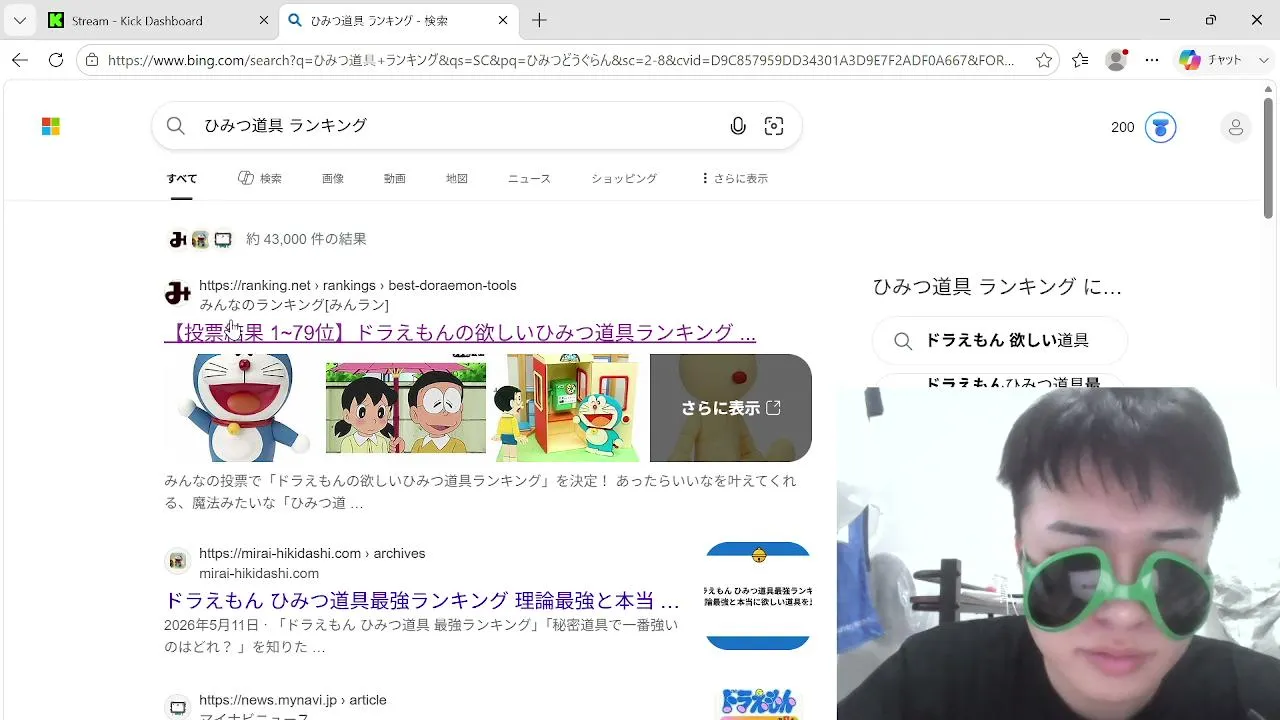Select related search ドラえもん 欲しい道具
Screen dimensions: 1280x720
[x=1000, y=341]
